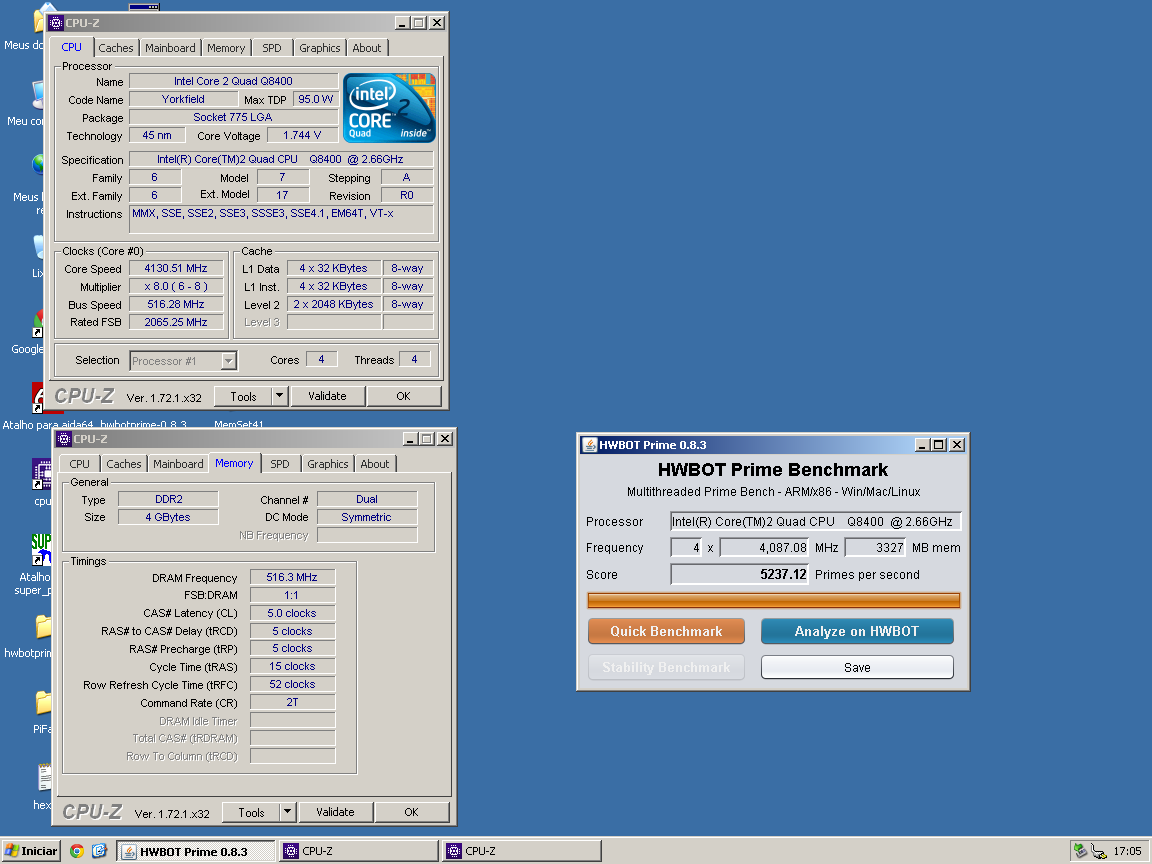Select Graphics tab in lower CPU-Z window

pyautogui.click(x=328, y=464)
